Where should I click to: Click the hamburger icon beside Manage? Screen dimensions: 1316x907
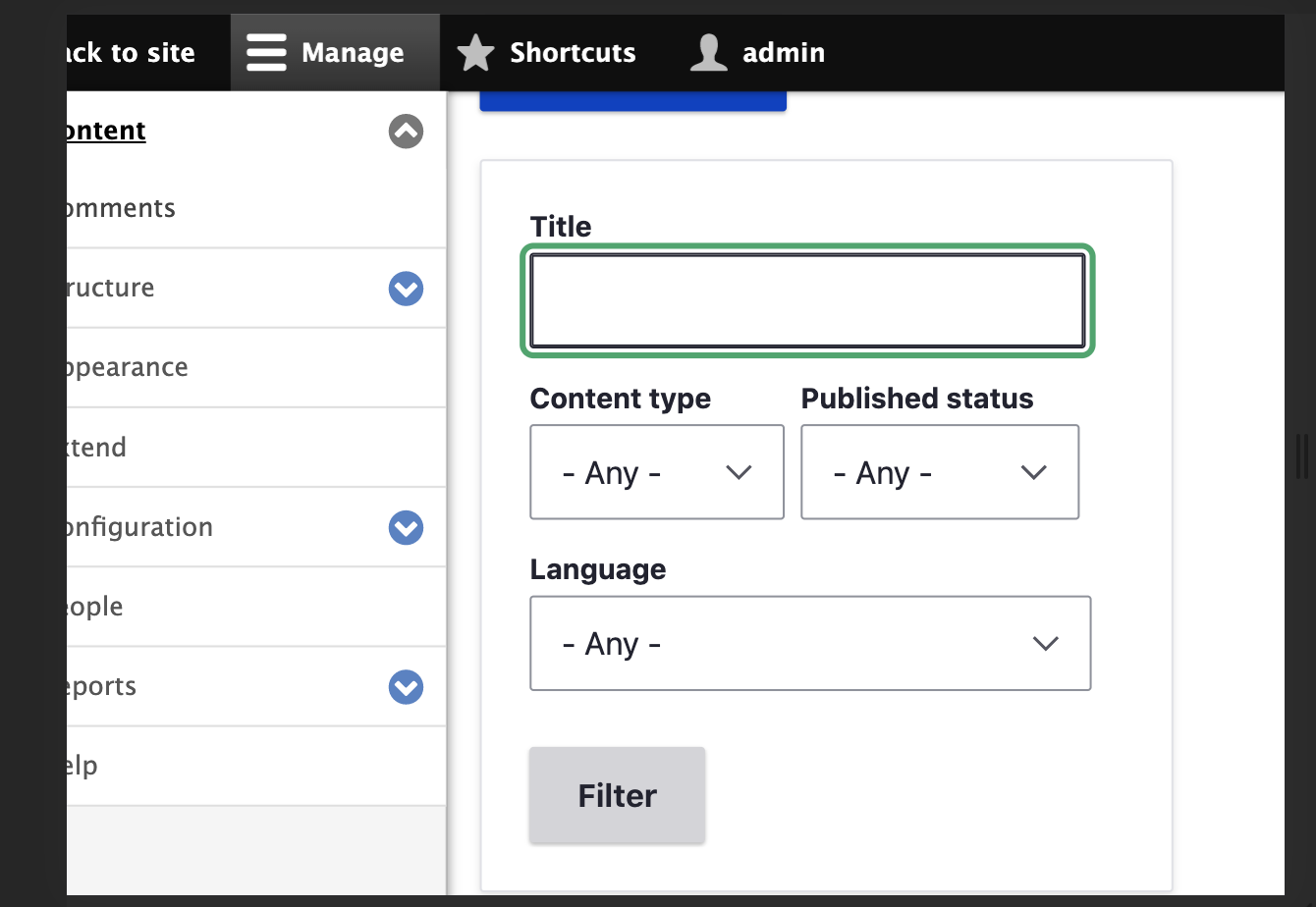(266, 53)
